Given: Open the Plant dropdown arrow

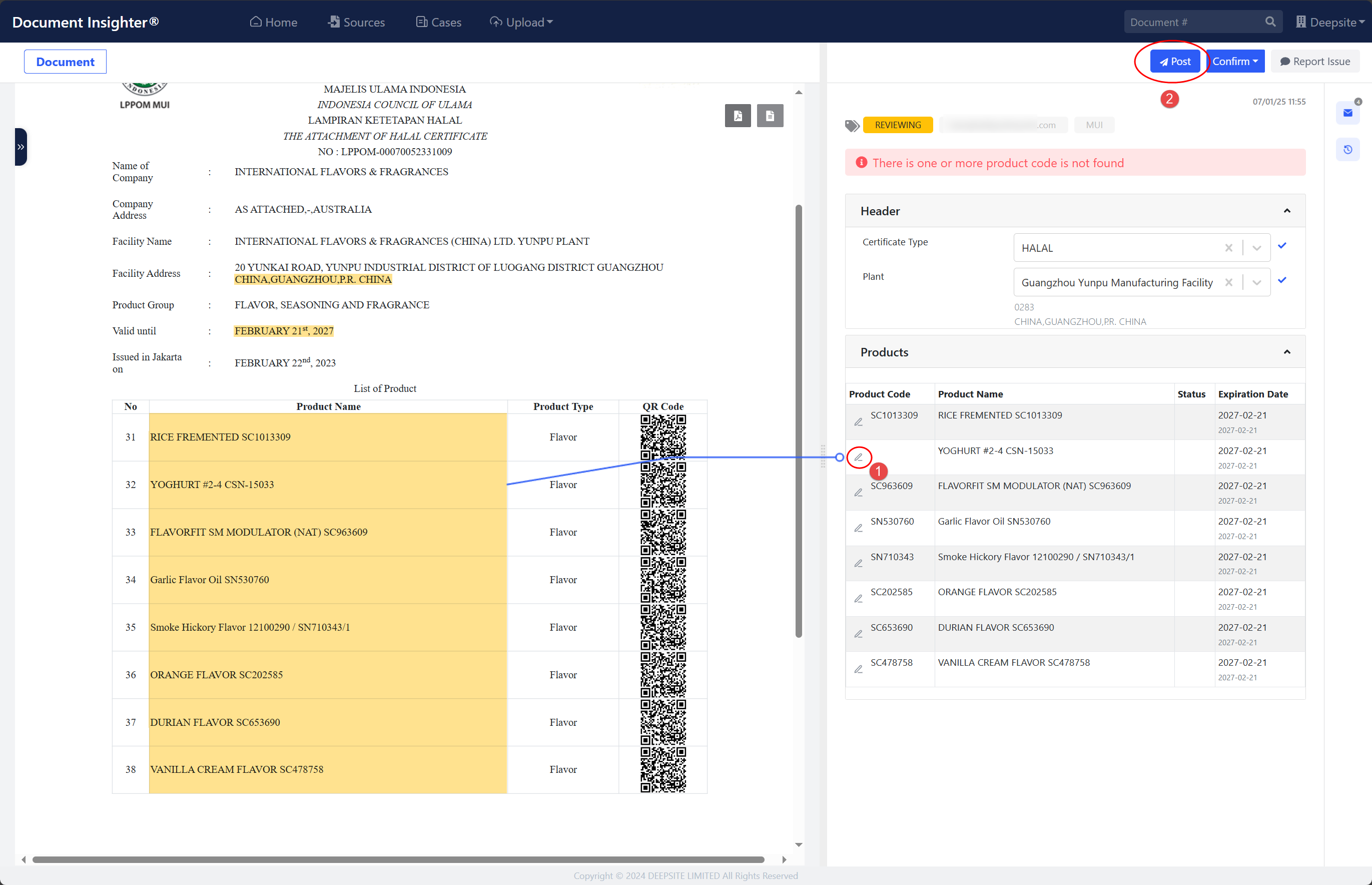Looking at the screenshot, I should coord(1256,282).
